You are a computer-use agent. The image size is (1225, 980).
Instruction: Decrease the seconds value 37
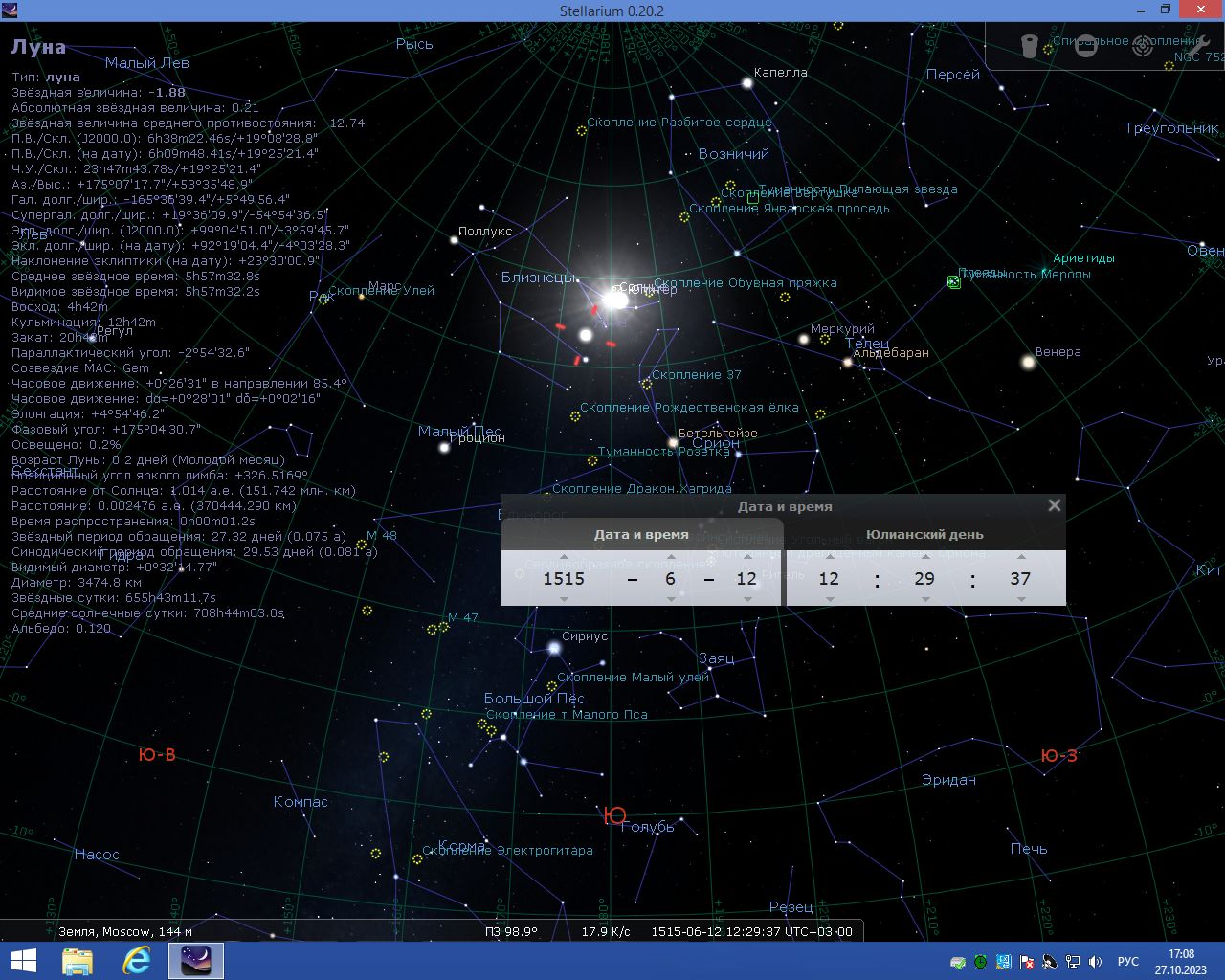point(1021,599)
